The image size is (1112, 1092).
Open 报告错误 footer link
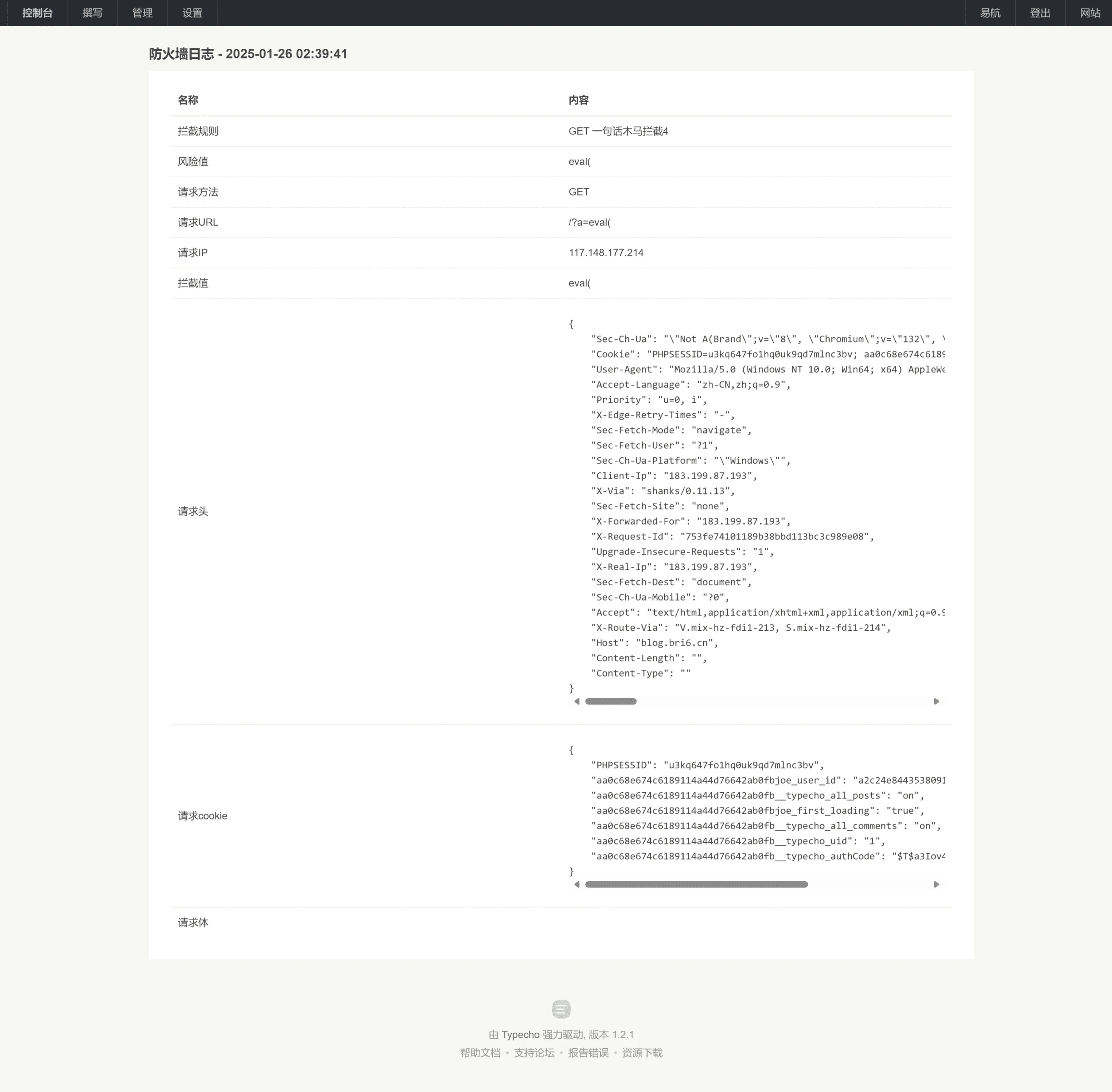pyautogui.click(x=588, y=1053)
